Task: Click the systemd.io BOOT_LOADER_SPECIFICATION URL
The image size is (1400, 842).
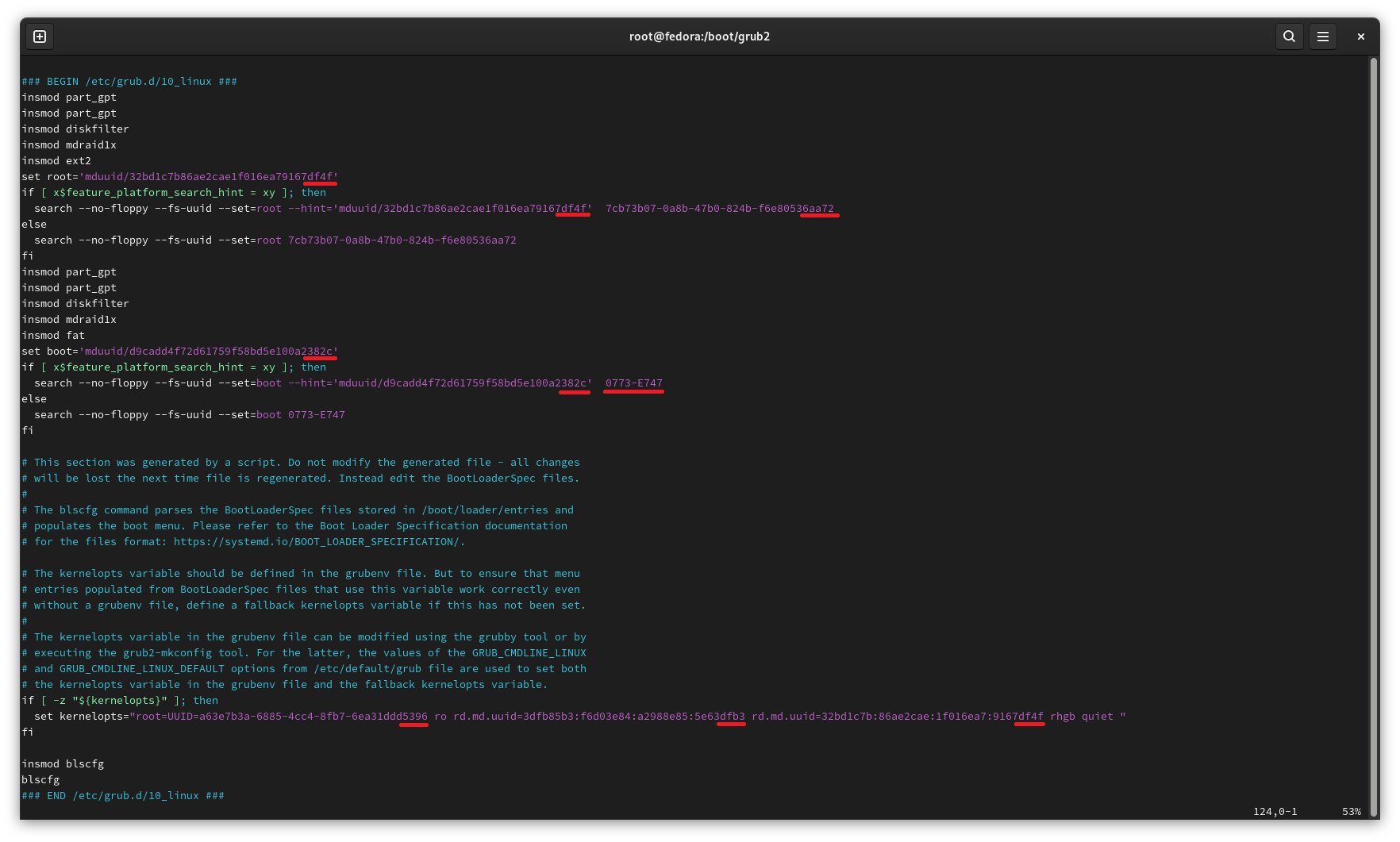Action: [x=317, y=541]
